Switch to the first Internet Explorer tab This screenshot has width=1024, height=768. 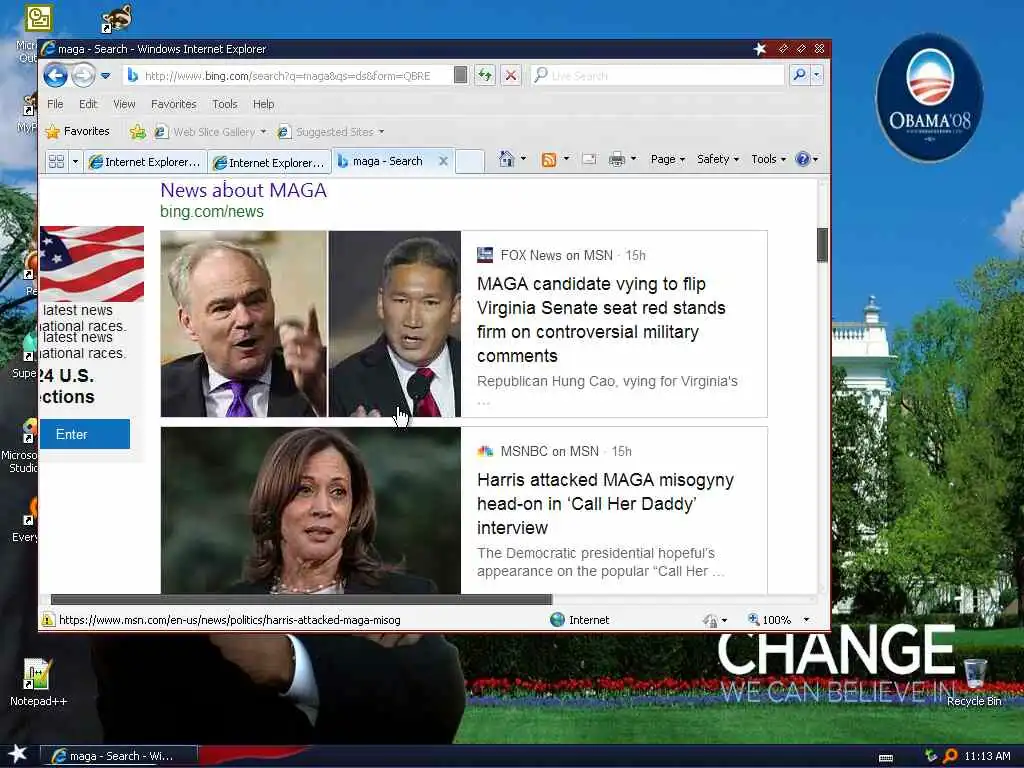(x=145, y=162)
